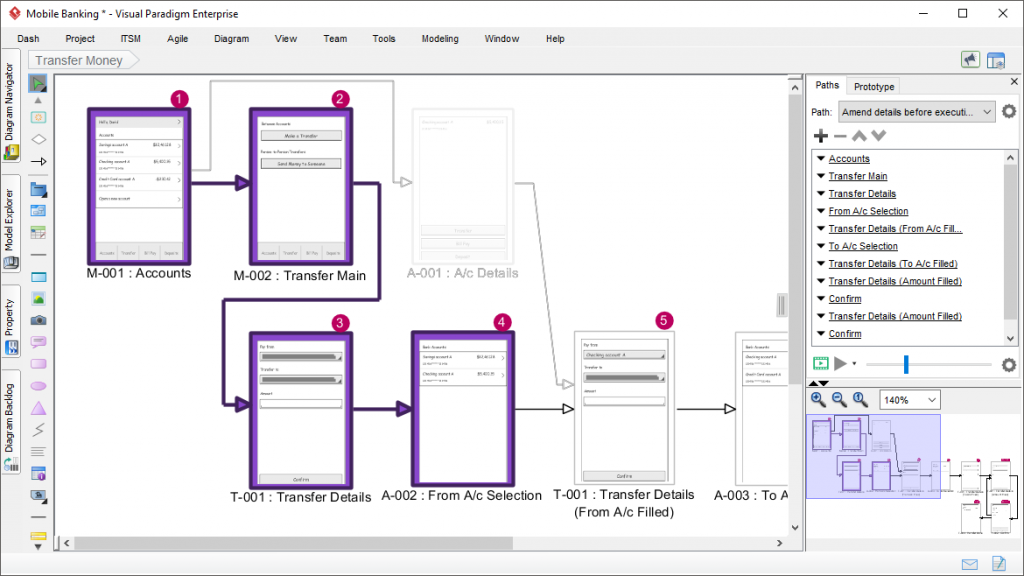Collapse the Accounts entry in the path list
The height and width of the screenshot is (576, 1024).
(x=821, y=157)
